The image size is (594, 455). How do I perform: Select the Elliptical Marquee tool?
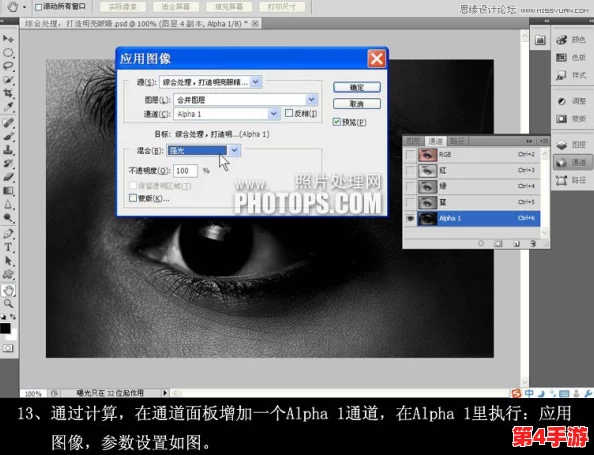[x=8, y=52]
